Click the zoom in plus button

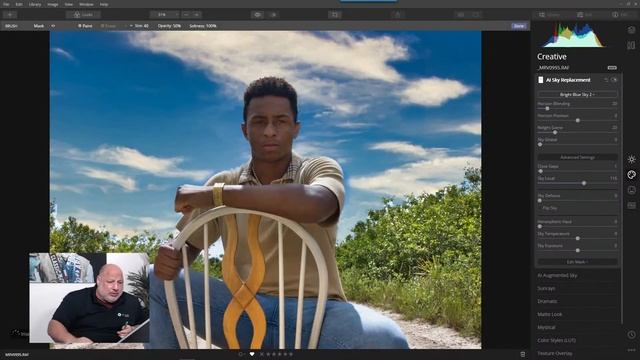pyautogui.click(x=197, y=15)
